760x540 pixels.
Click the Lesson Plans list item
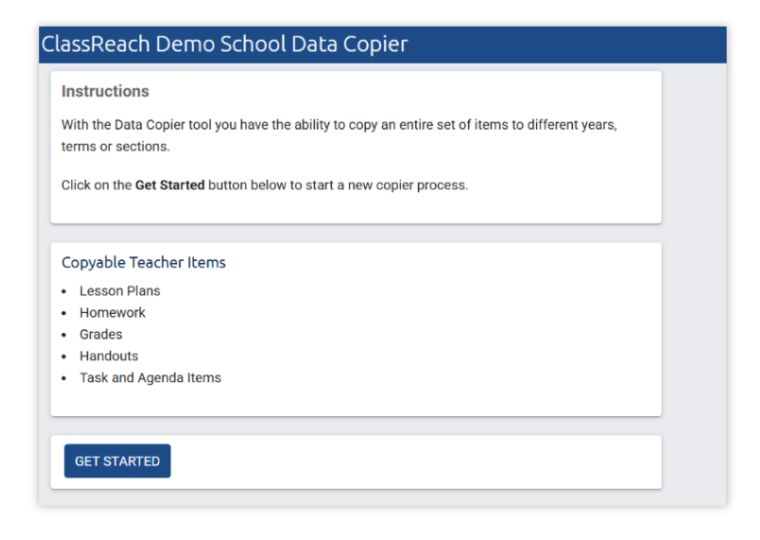tap(120, 291)
